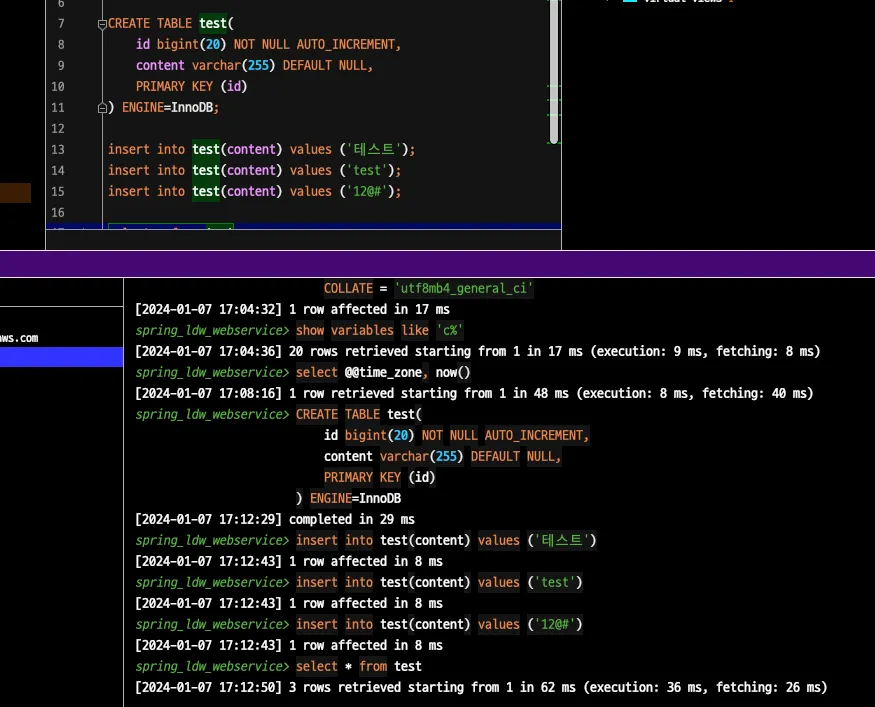Place cursor on editor line 'CREATE TABLE test('
The height and width of the screenshot is (707, 875).
tap(171, 23)
